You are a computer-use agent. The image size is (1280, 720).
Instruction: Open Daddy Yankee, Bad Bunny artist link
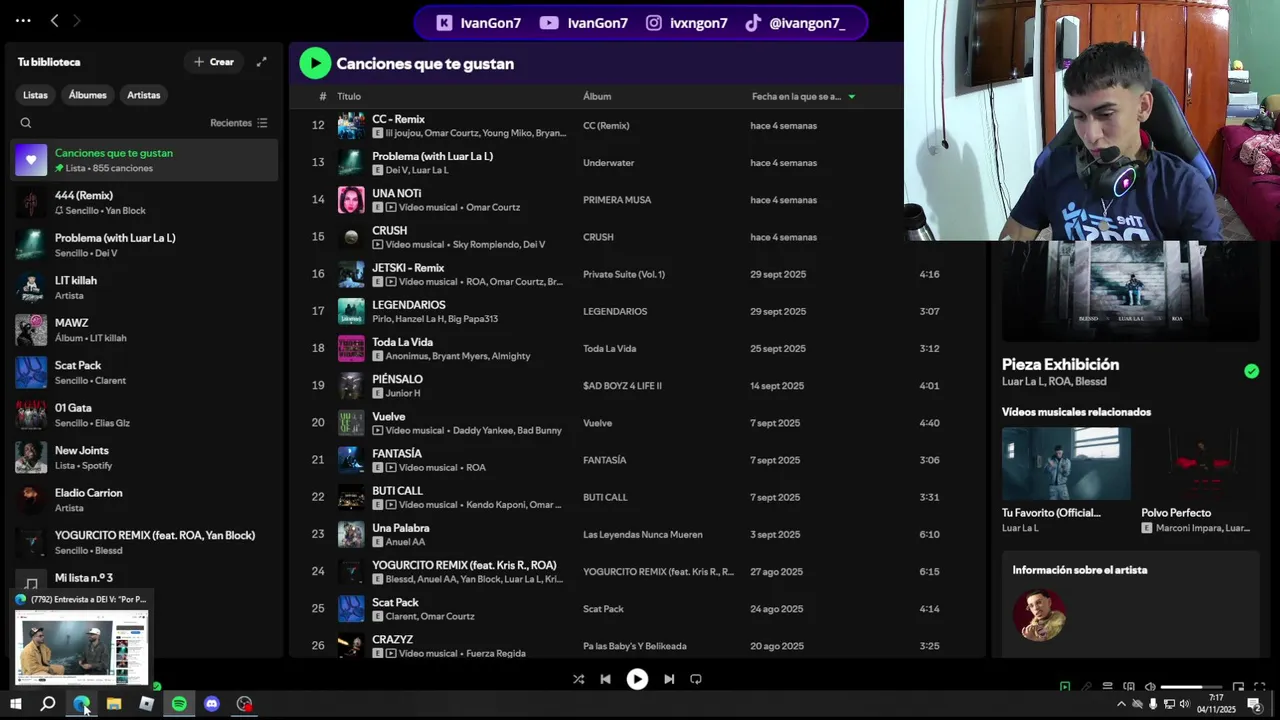point(507,431)
